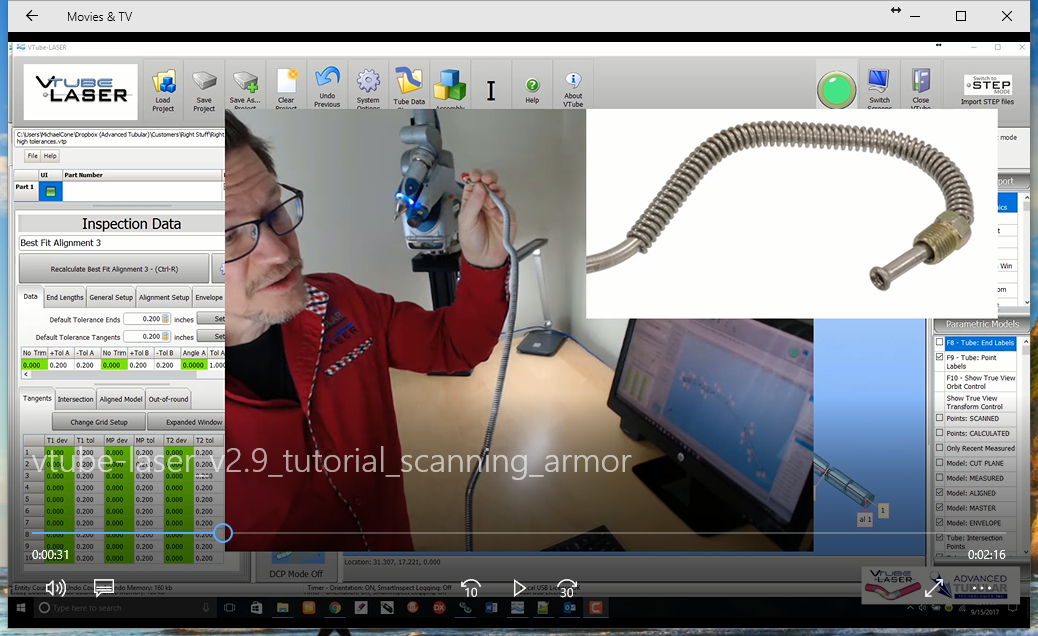Viewport: 1038px width, 636px height.
Task: Toggle F8 - Tube: End Labels checkbox
Action: coord(939,342)
